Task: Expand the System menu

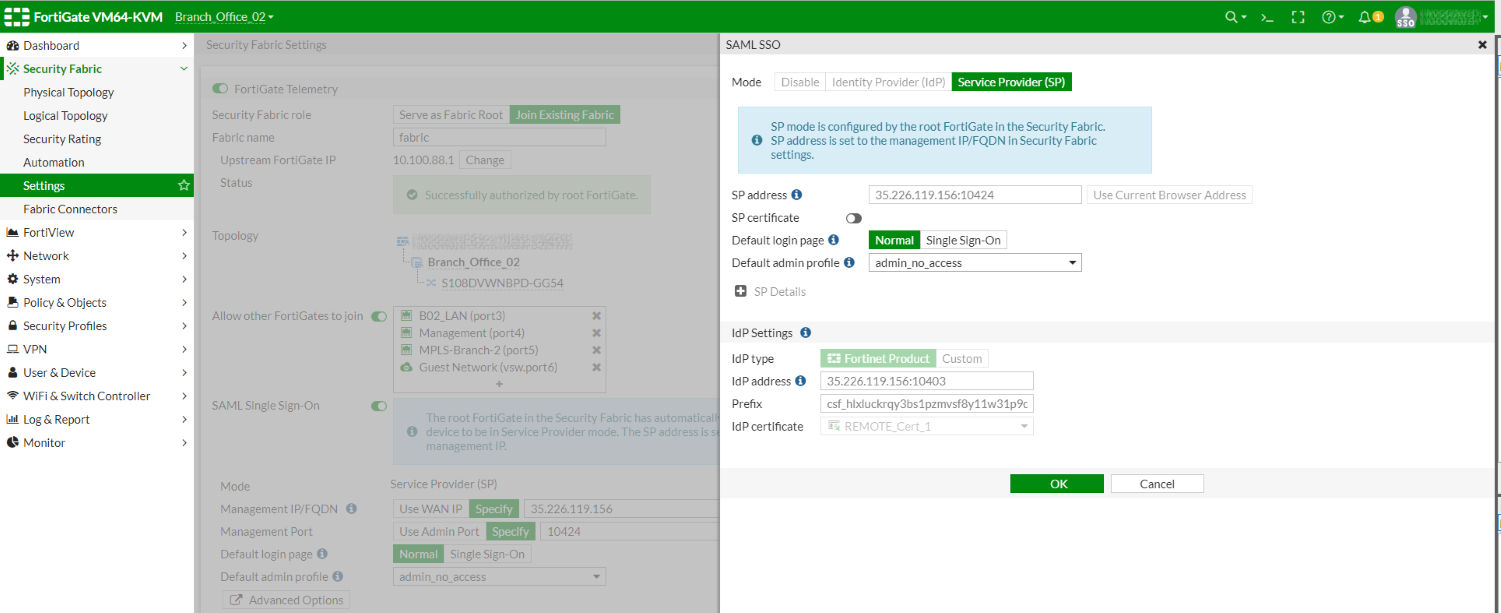Action: 97,279
